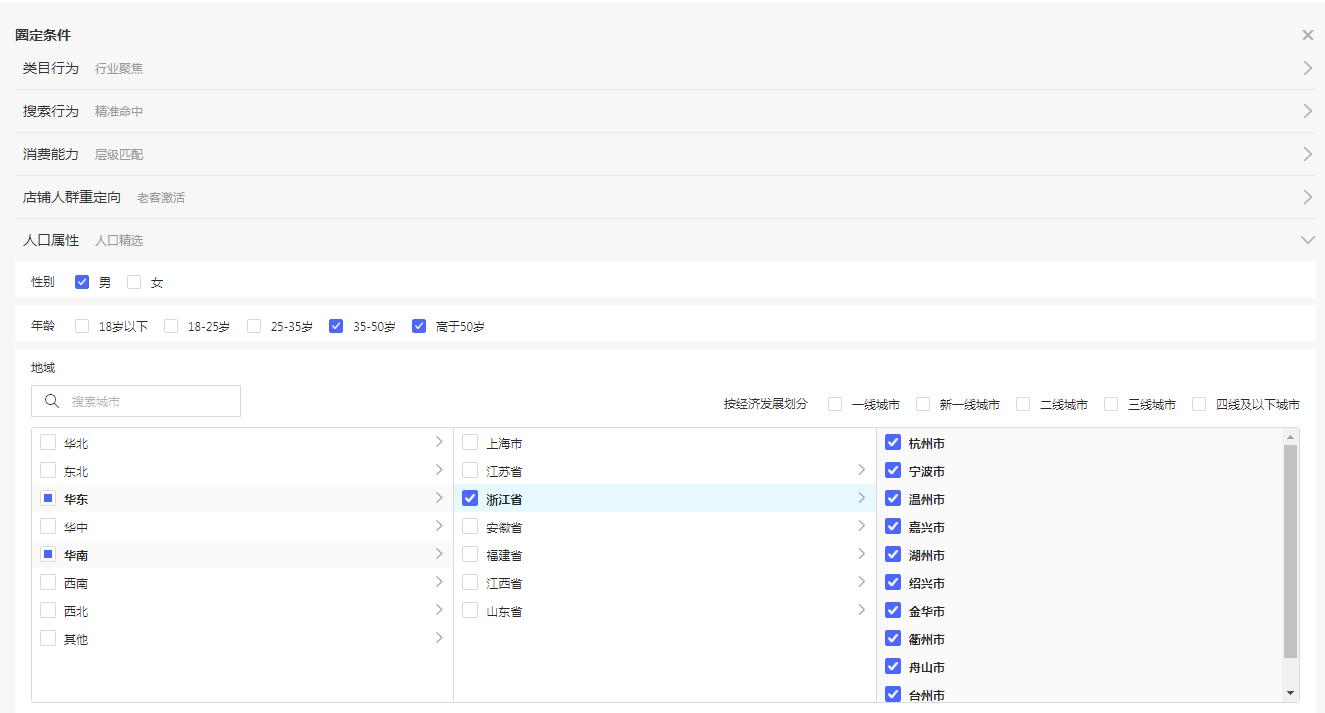The width and height of the screenshot is (1325, 713).
Task: Select the 华南 region row
Action: point(76,555)
